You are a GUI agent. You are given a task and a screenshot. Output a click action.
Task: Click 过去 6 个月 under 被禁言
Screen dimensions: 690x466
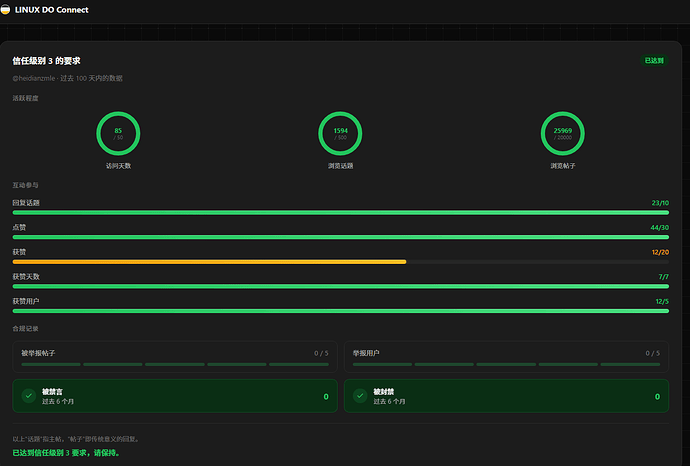[58, 402]
